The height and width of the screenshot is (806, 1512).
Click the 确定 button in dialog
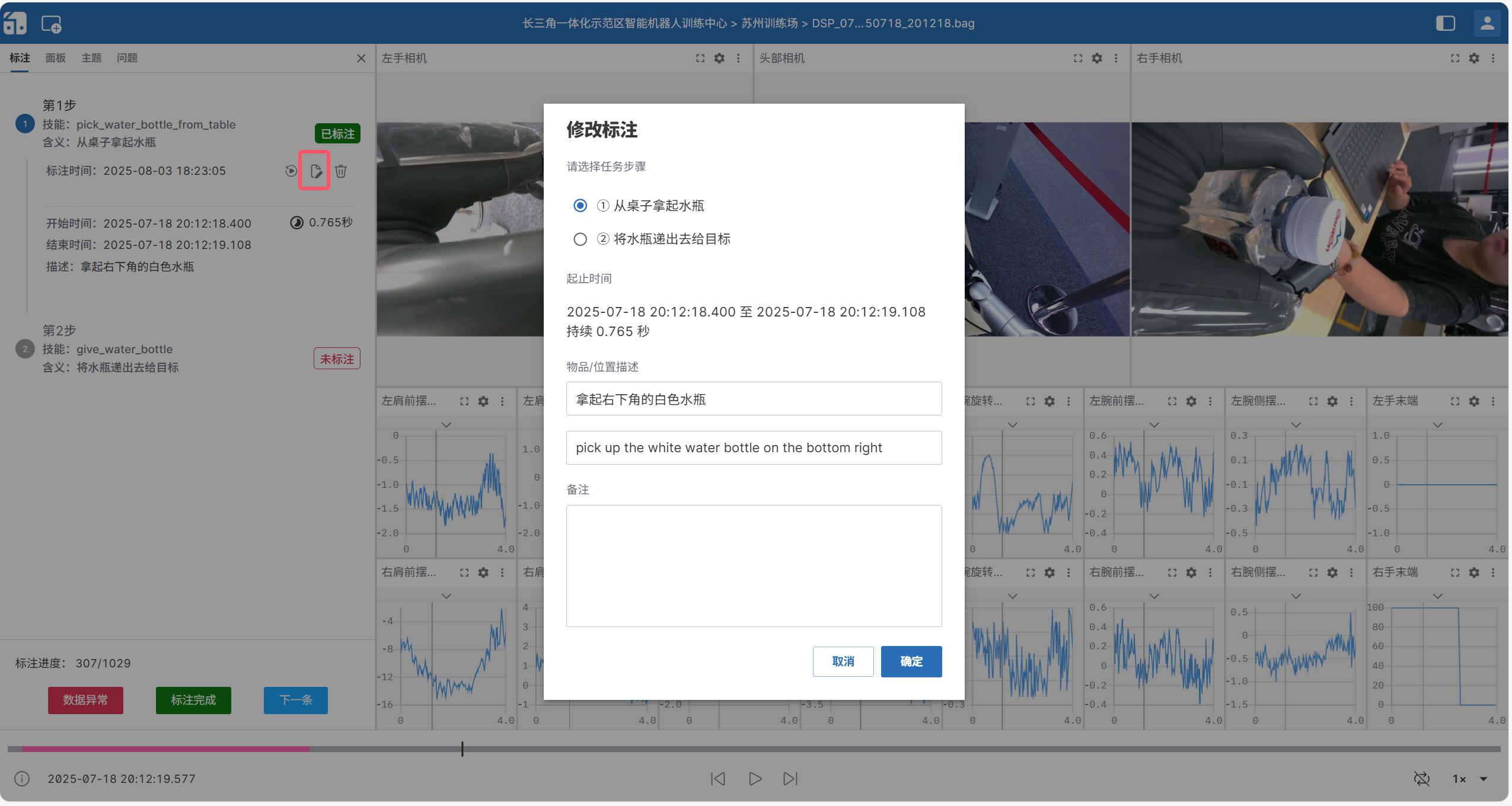point(911,661)
